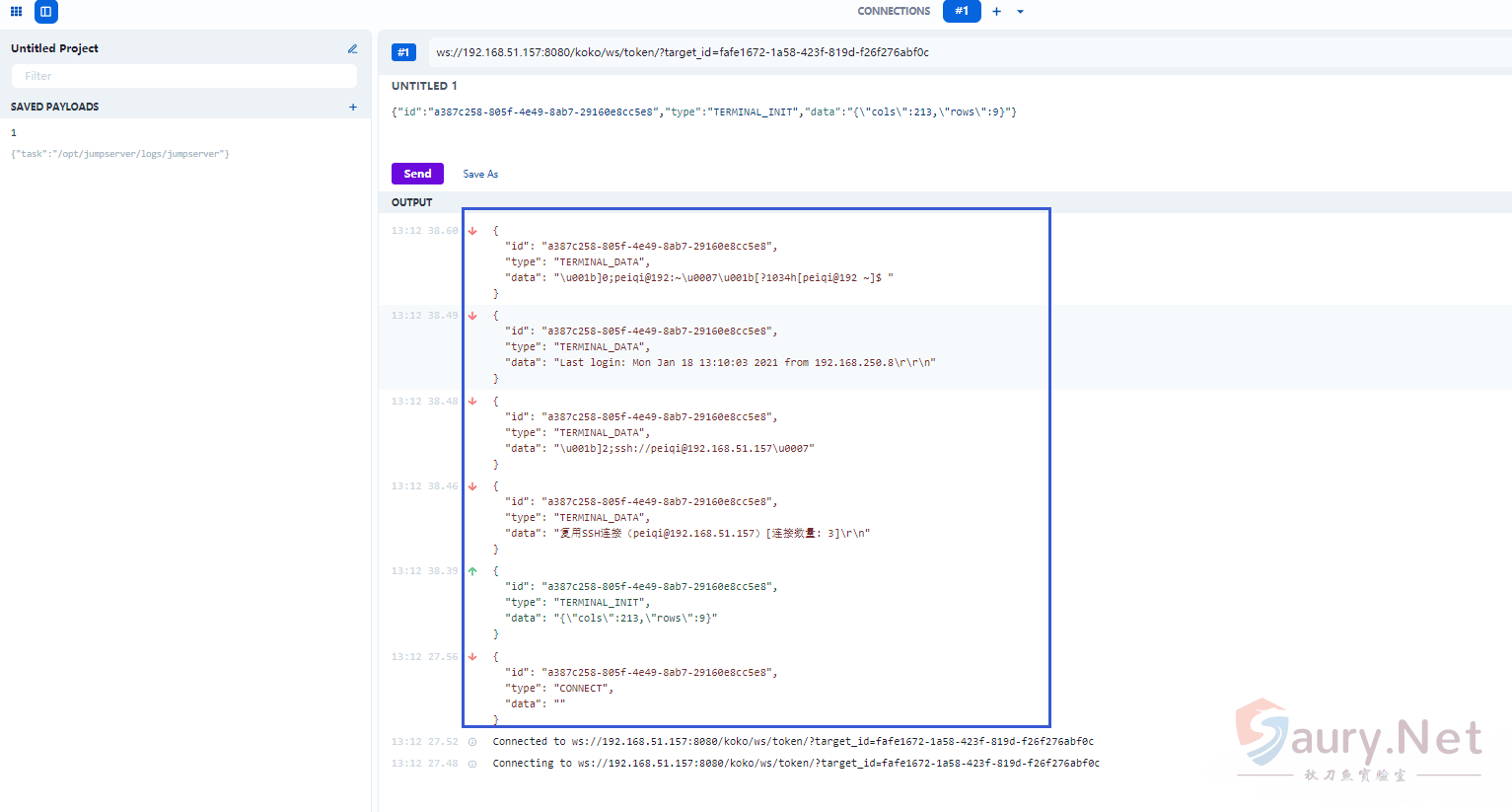The image size is (1512, 812).
Task: Select the UNTITLED 1 payload title
Action: click(x=424, y=86)
